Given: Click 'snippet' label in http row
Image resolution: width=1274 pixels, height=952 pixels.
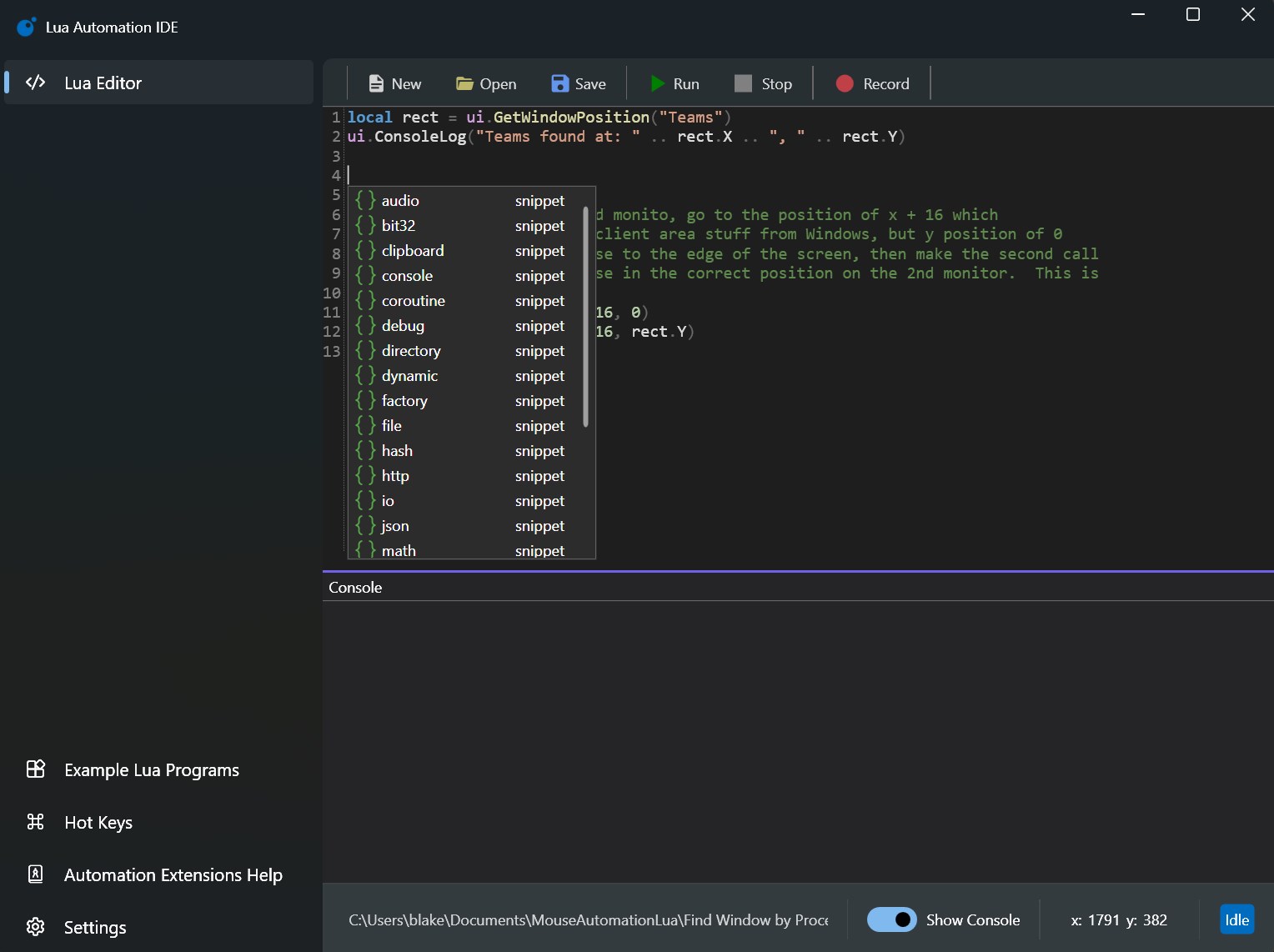Looking at the screenshot, I should pos(539,476).
